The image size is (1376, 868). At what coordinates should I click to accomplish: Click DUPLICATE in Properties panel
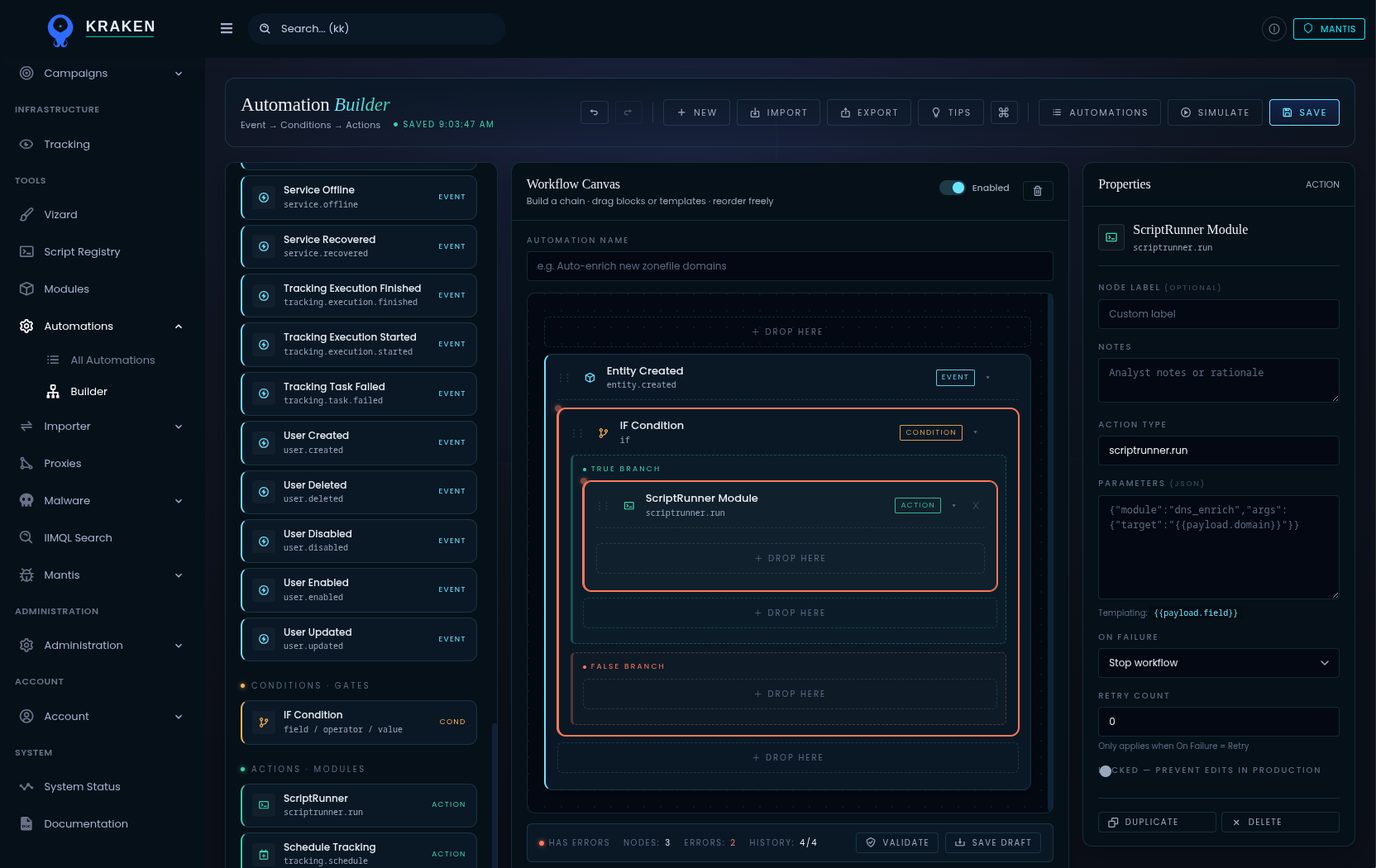[1157, 822]
